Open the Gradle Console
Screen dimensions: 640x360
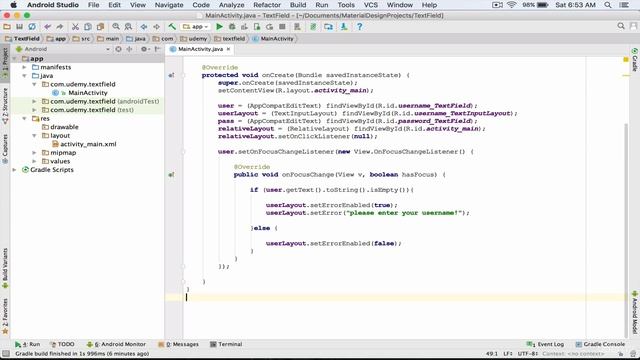click(x=600, y=344)
